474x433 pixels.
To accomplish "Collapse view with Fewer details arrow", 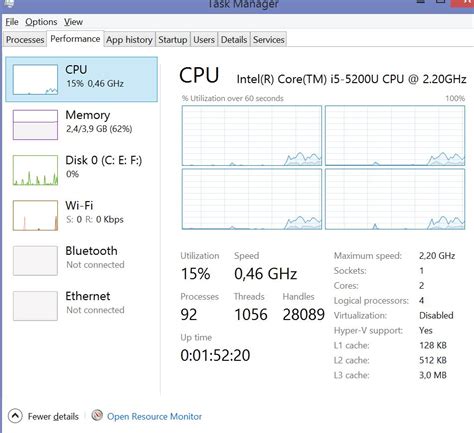I will (15, 416).
